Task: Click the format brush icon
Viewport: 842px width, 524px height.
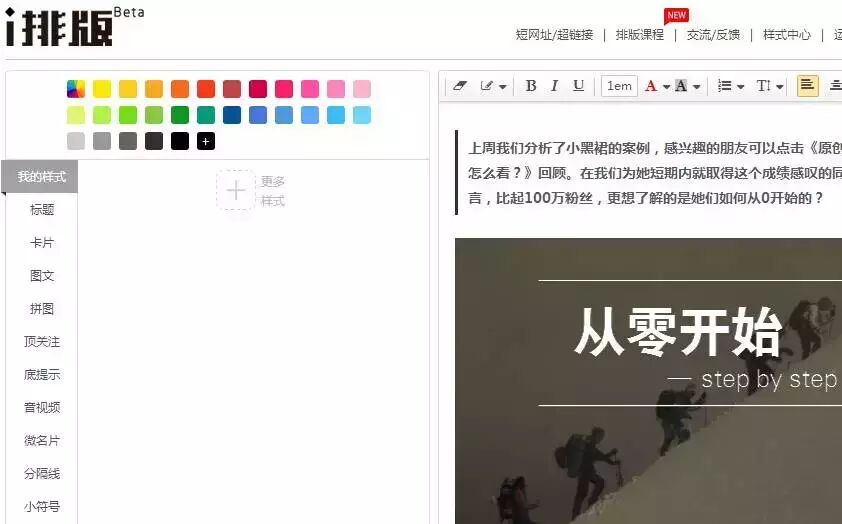Action: pos(487,86)
